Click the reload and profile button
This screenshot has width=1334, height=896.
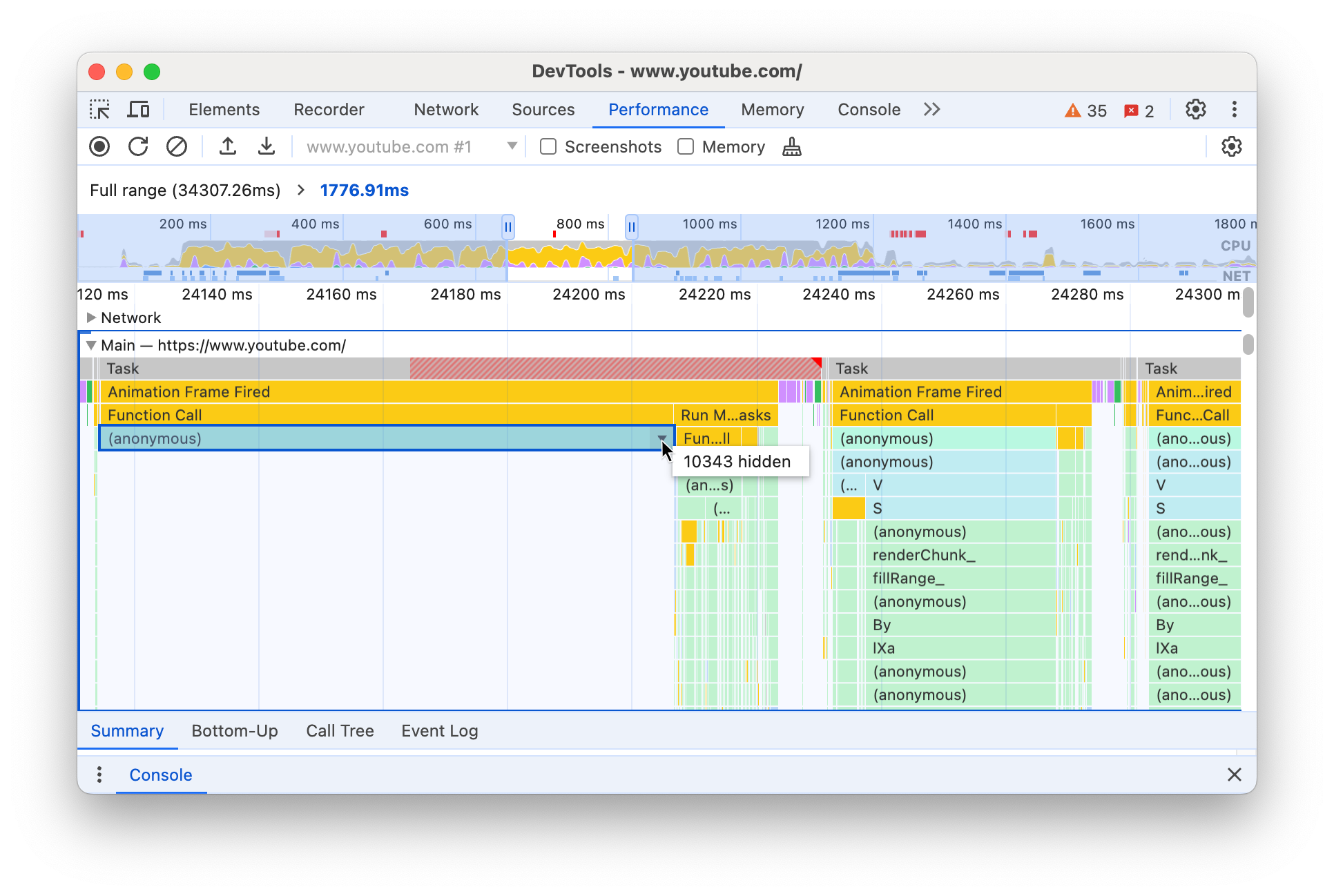[140, 147]
